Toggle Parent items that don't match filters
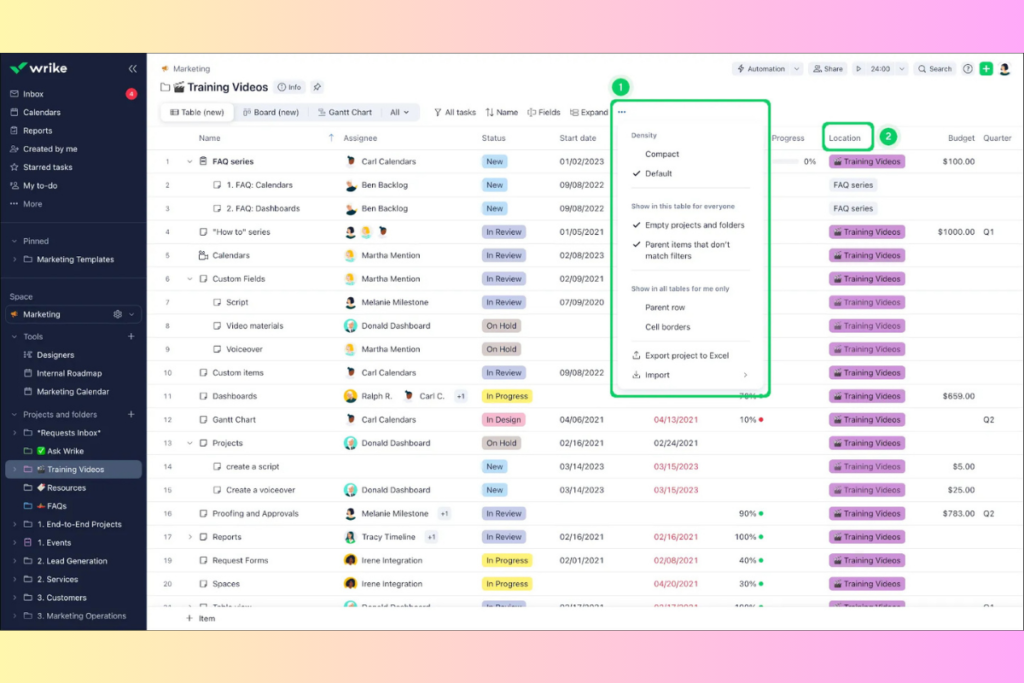The image size is (1024, 683). coord(687,250)
